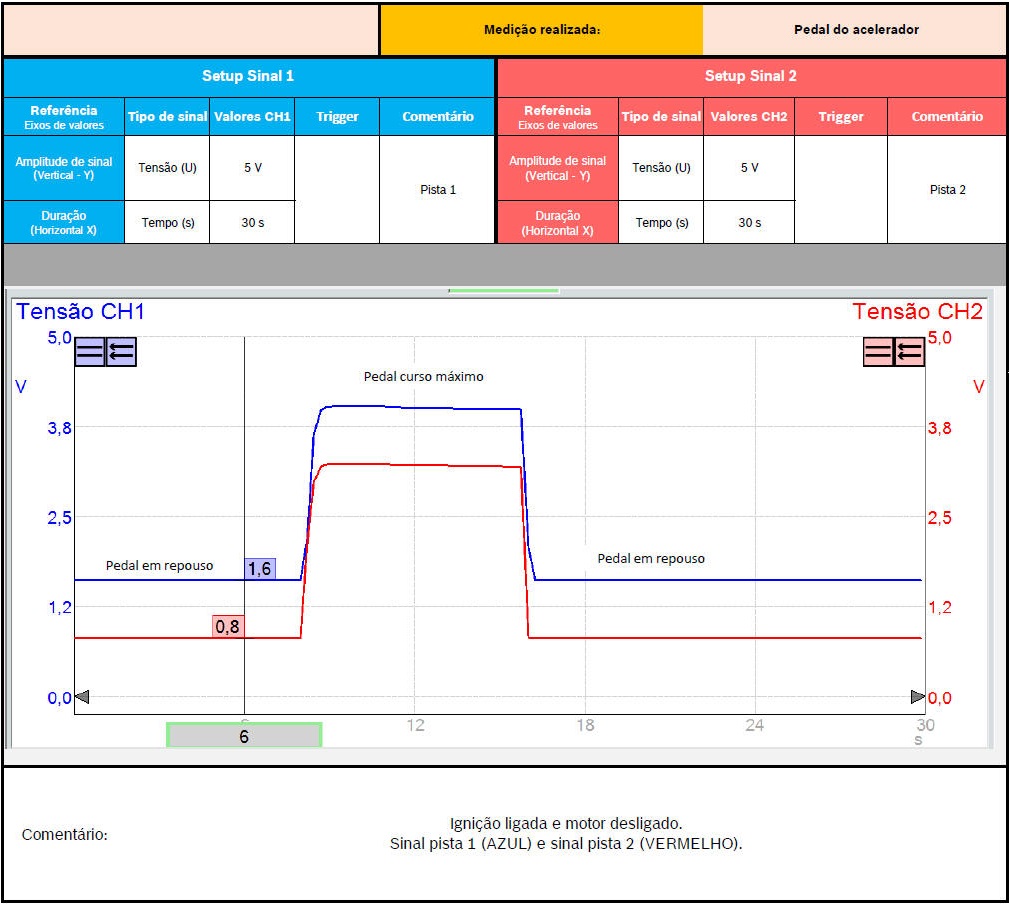Click the Pista 1 comment cell

(438, 190)
